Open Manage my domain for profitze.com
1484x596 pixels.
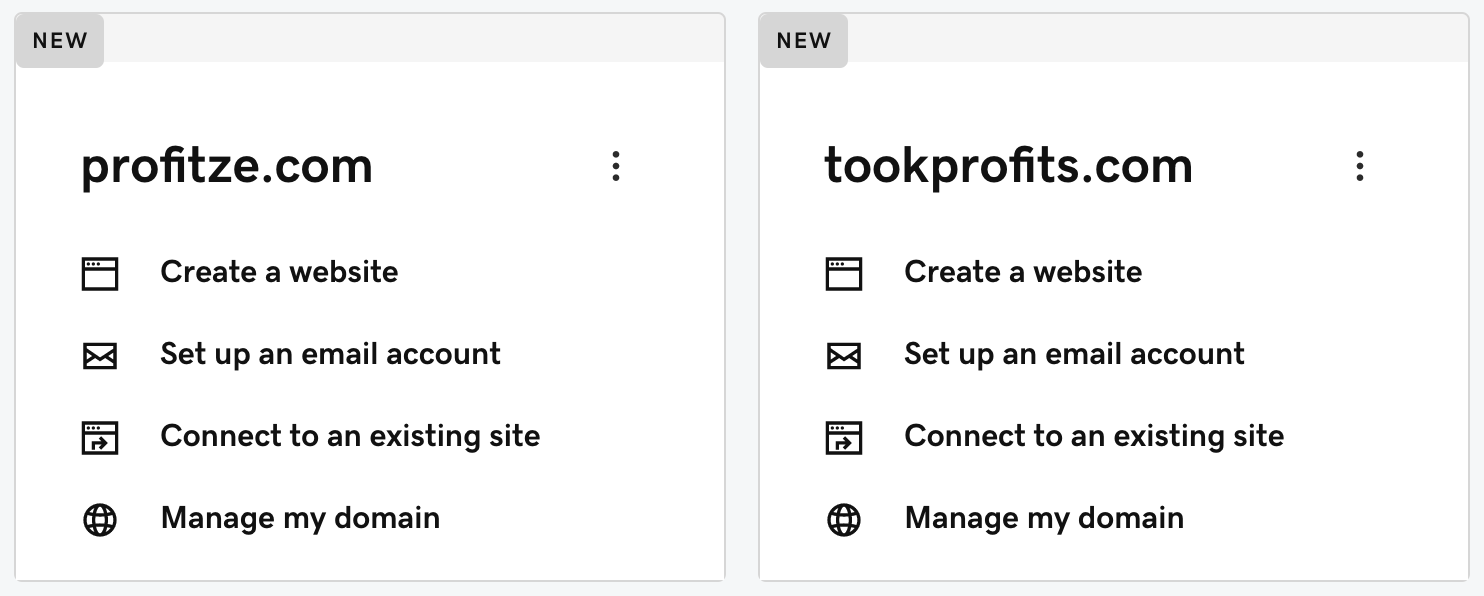pos(300,518)
